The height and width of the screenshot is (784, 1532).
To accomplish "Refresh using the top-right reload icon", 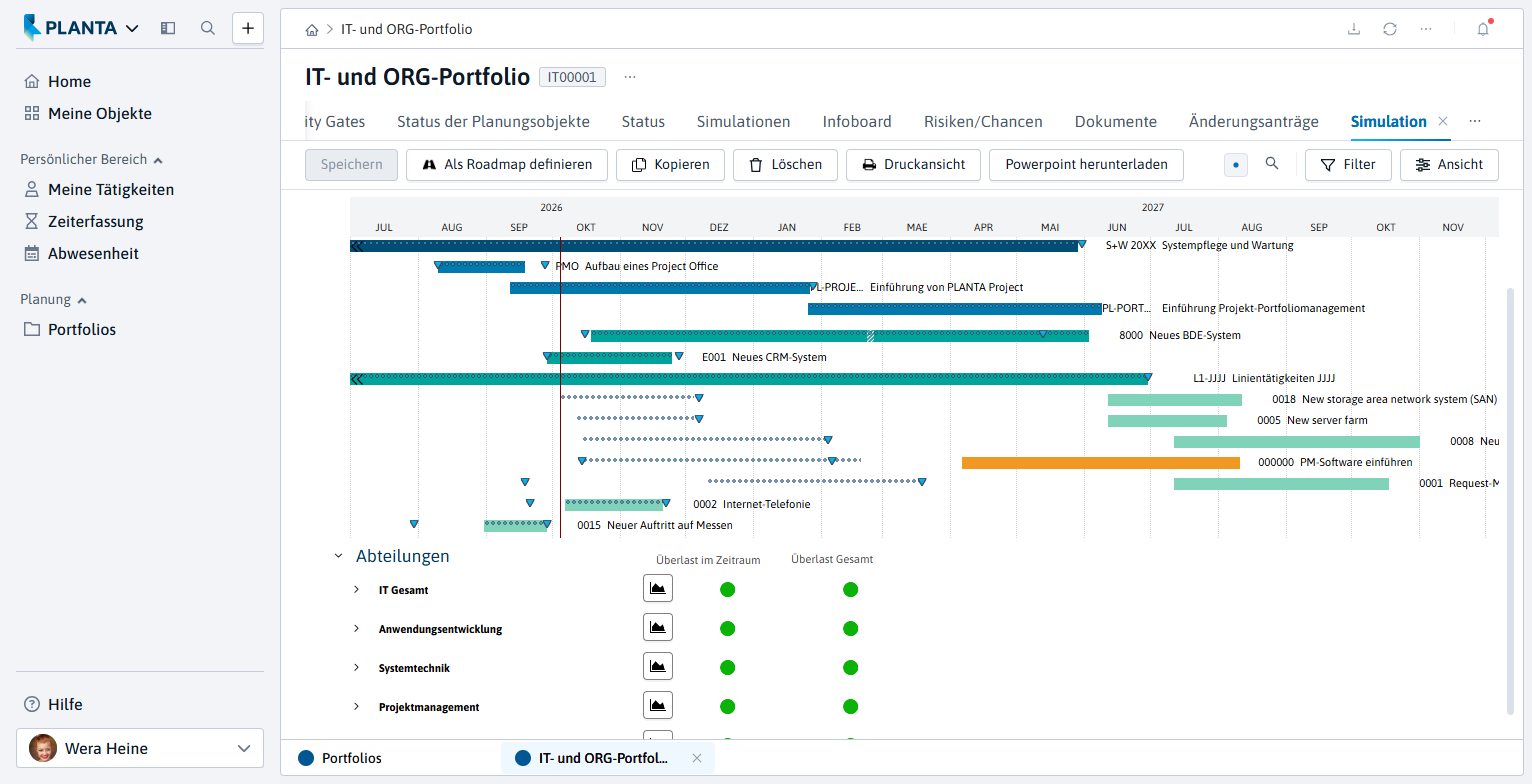I will 1390,29.
